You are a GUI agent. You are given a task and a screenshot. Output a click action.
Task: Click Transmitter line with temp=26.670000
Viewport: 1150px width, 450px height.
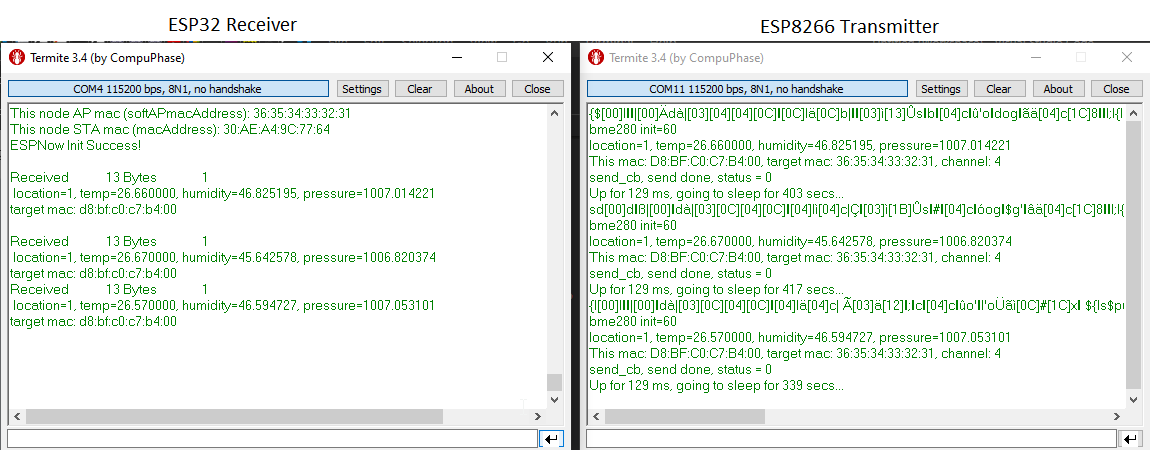coord(800,241)
